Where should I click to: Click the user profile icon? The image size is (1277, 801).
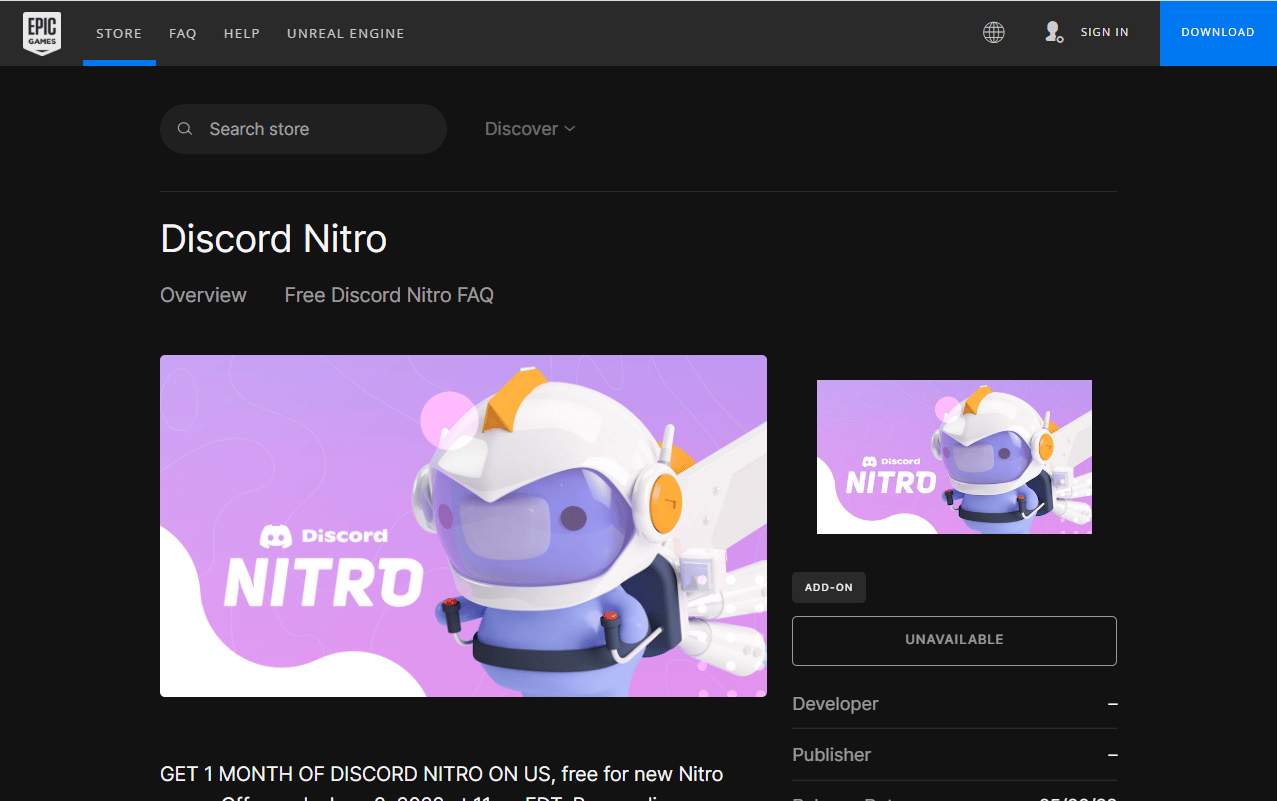pyautogui.click(x=1053, y=33)
